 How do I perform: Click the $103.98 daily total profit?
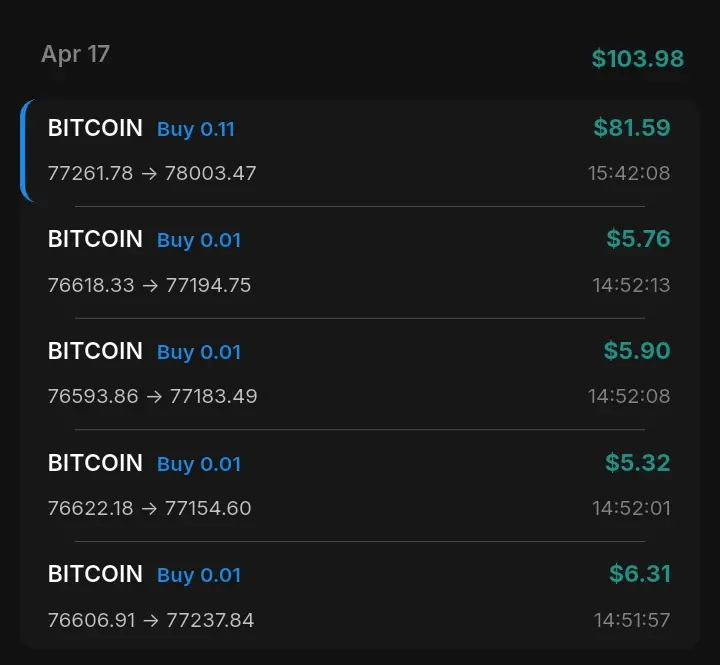(637, 59)
